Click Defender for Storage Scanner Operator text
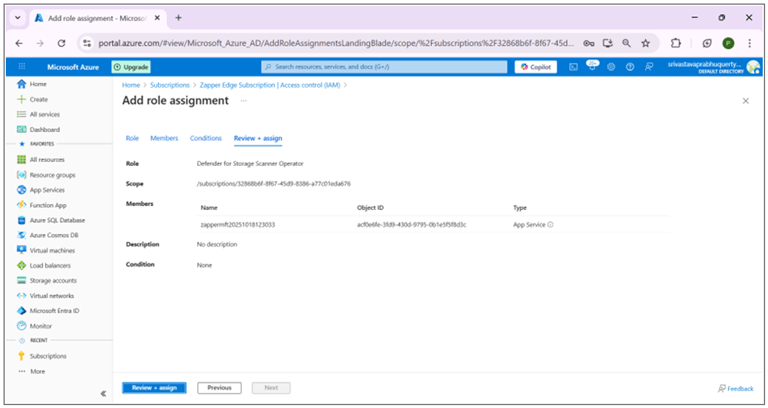Screen dimensions: 768x408 [x=250, y=164]
